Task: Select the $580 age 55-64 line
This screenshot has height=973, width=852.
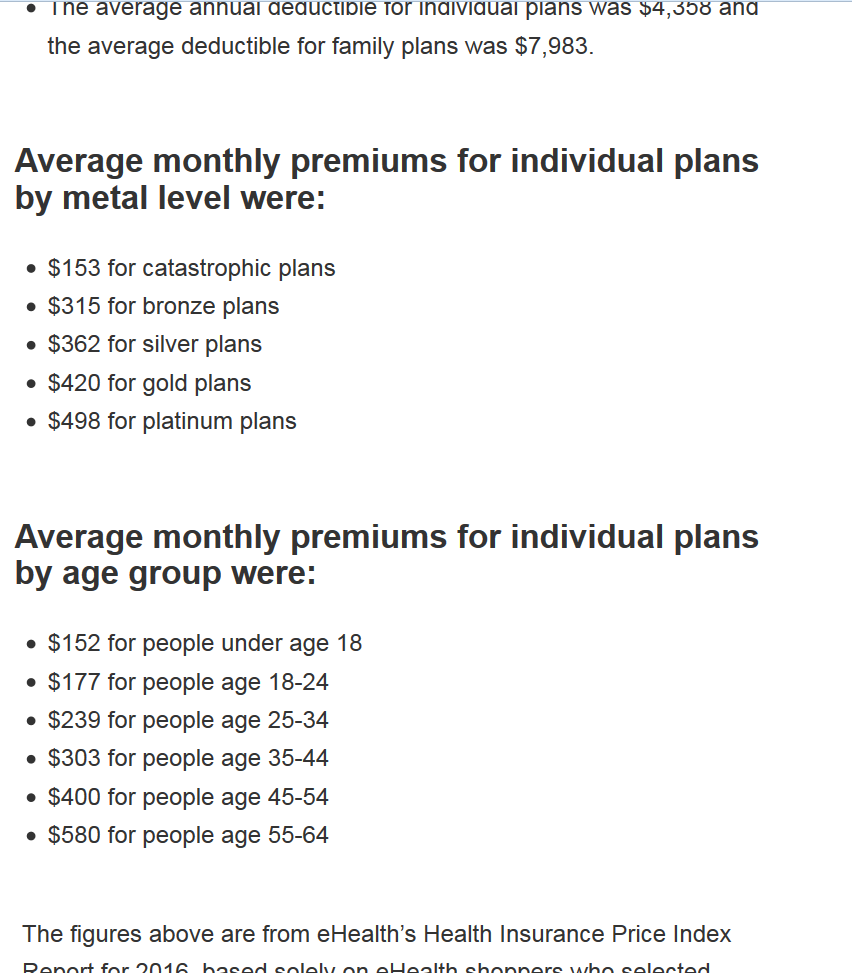Action: coord(188,835)
